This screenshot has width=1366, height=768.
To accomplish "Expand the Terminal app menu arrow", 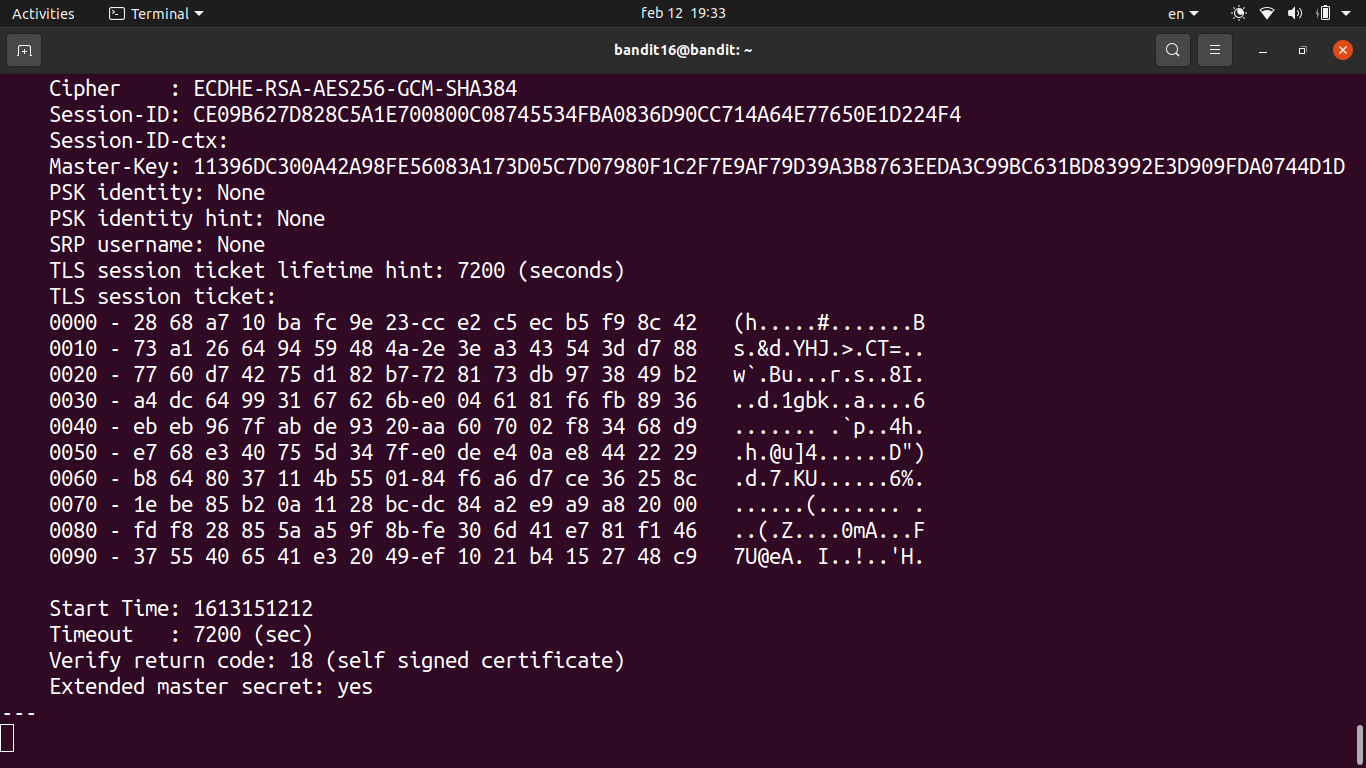I will click(199, 14).
